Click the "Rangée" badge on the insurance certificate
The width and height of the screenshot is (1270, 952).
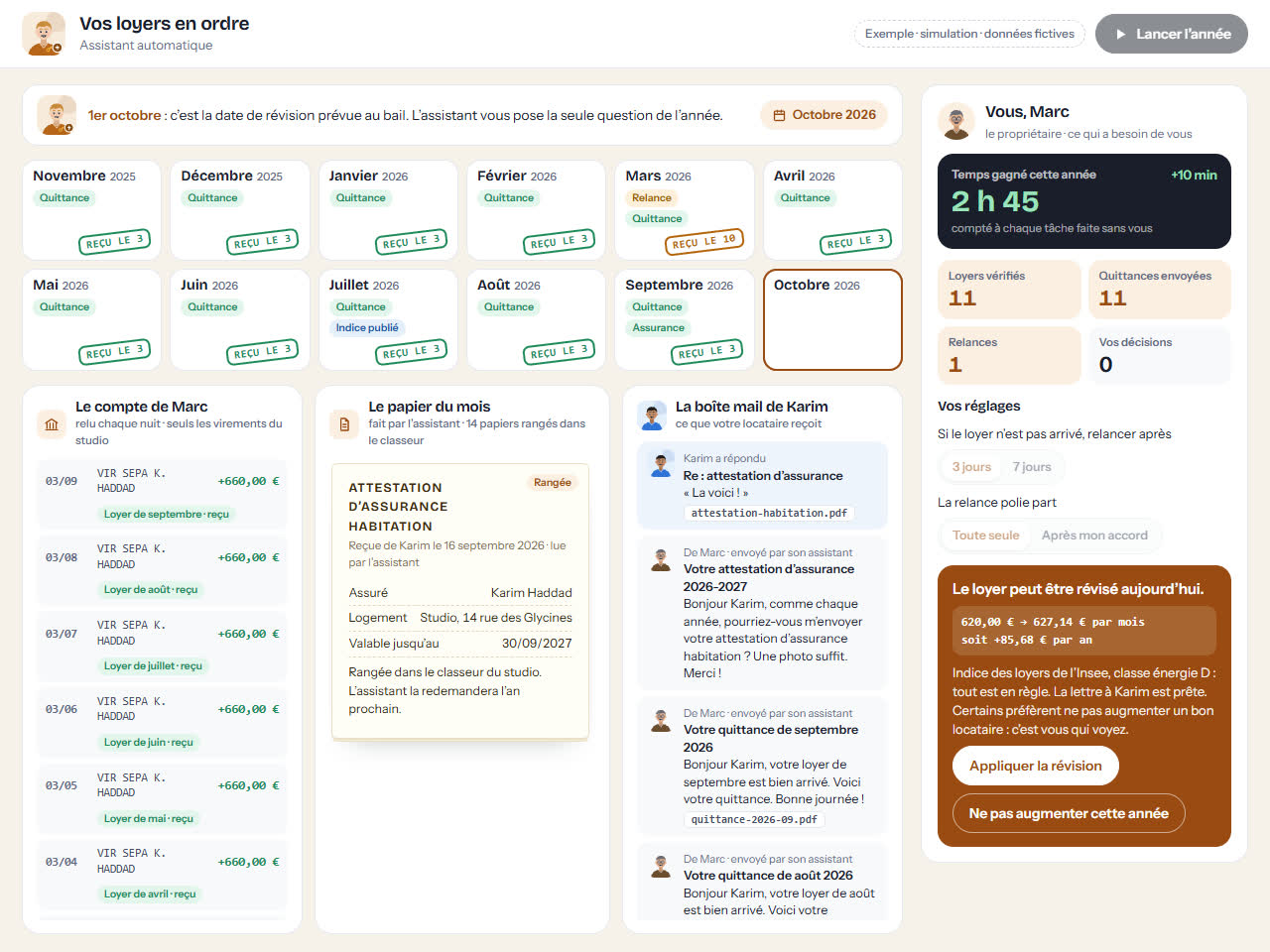pos(553,483)
